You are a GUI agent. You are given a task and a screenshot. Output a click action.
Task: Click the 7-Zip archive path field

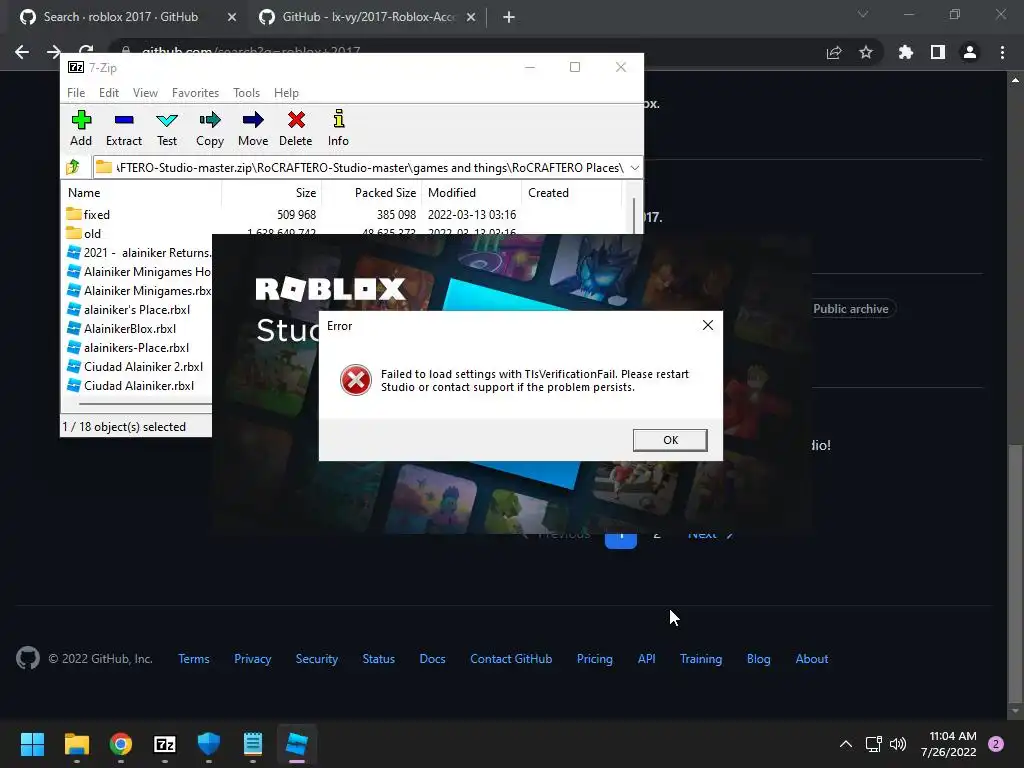[360, 168]
